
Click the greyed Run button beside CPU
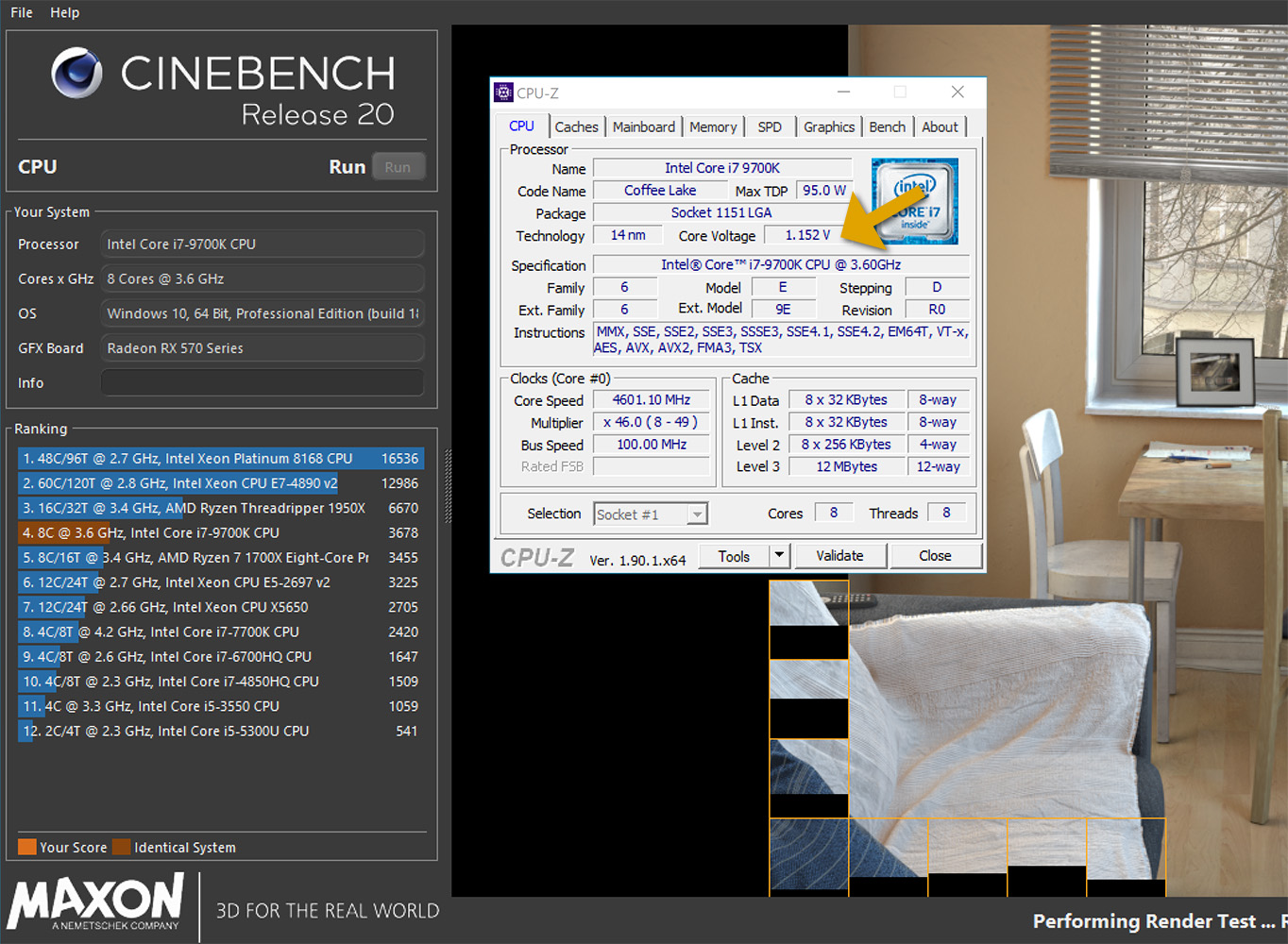click(x=398, y=167)
